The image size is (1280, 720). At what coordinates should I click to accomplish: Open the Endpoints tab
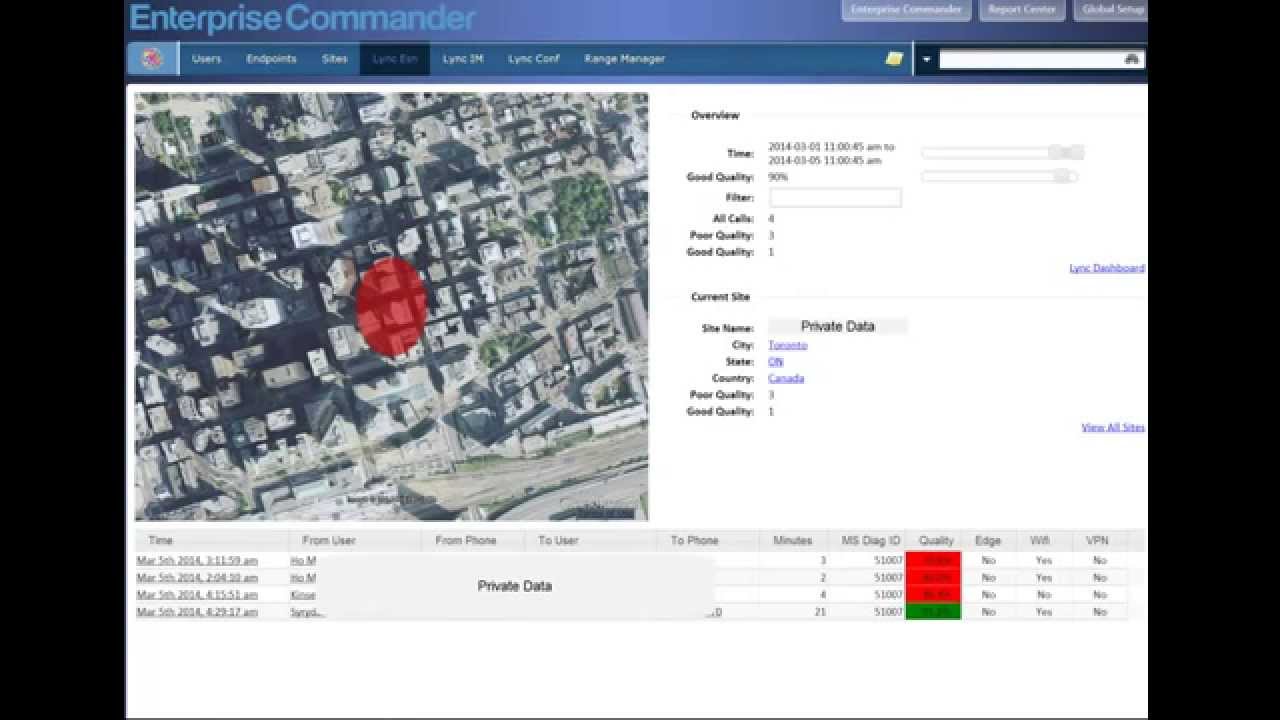click(271, 59)
